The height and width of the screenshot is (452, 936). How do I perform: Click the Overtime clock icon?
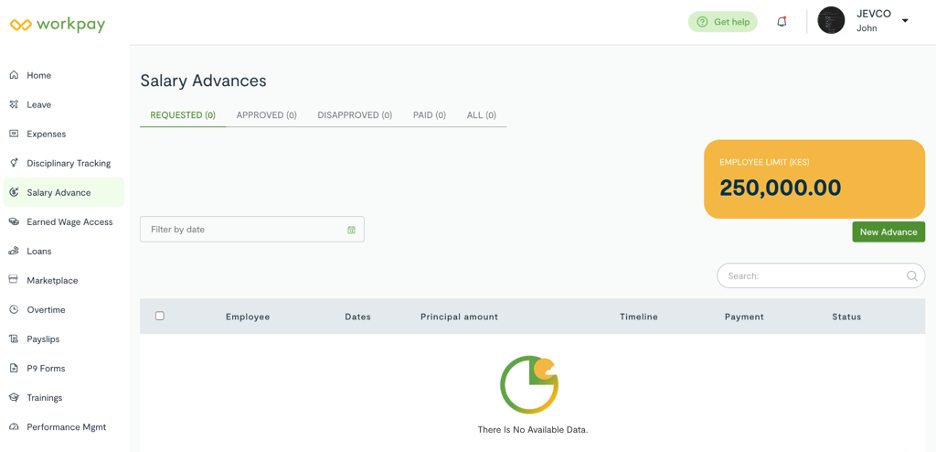(14, 309)
